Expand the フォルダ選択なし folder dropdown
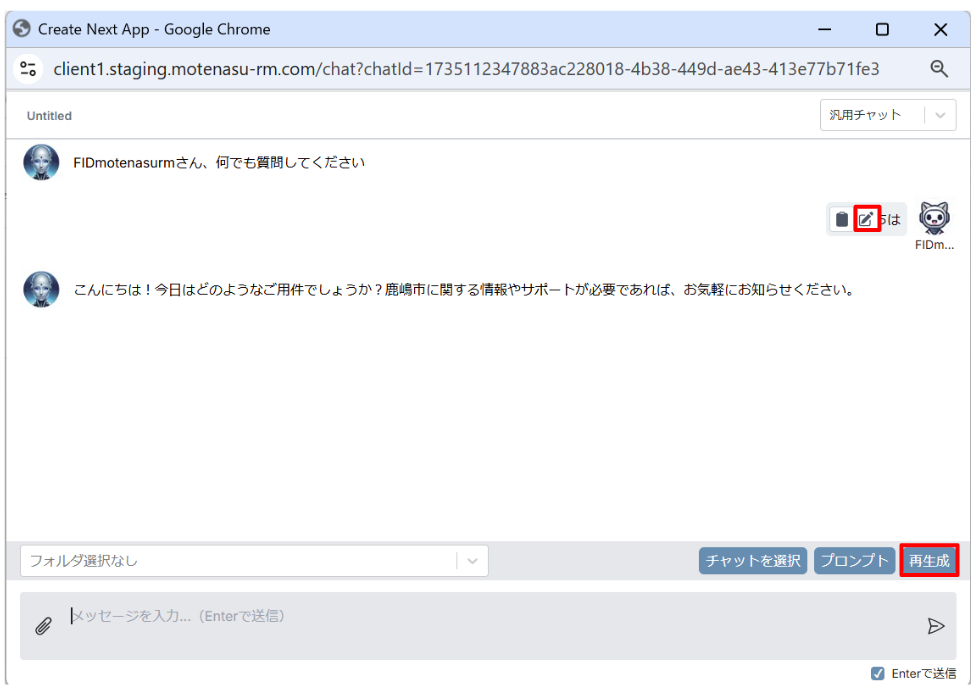Screen dimensions: 978x696 254,561
